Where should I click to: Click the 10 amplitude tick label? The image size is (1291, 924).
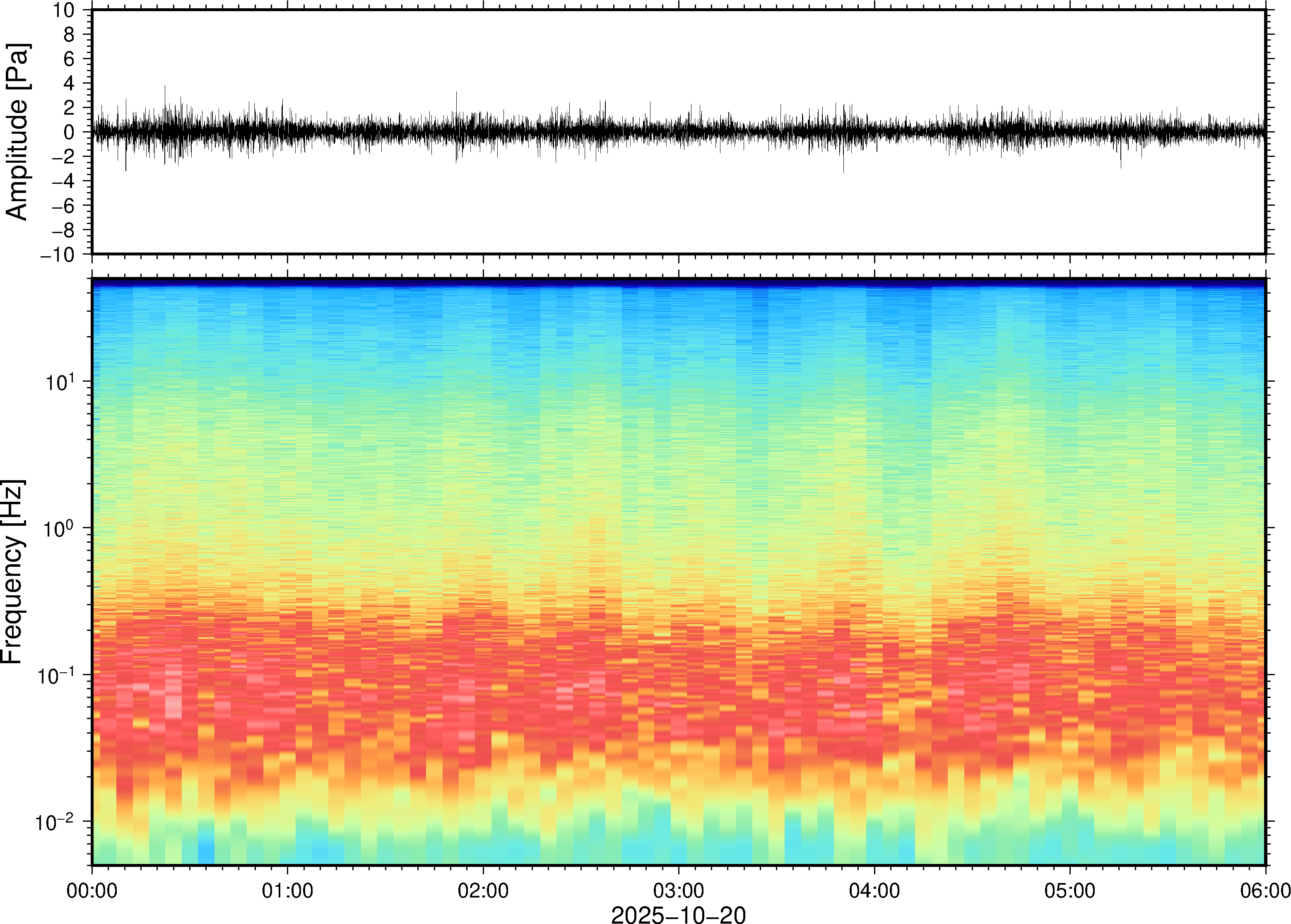pyautogui.click(x=64, y=10)
